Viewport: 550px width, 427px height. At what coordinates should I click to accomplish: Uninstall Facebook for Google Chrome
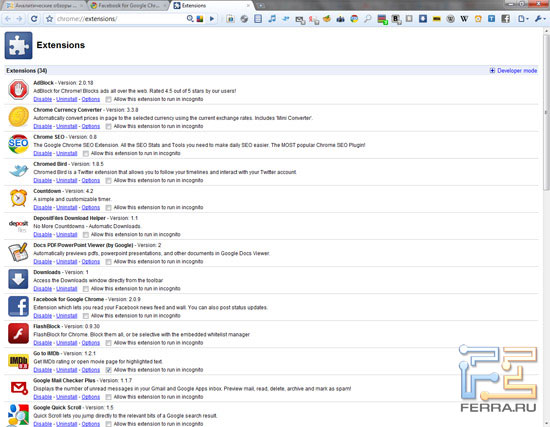pyautogui.click(x=67, y=316)
